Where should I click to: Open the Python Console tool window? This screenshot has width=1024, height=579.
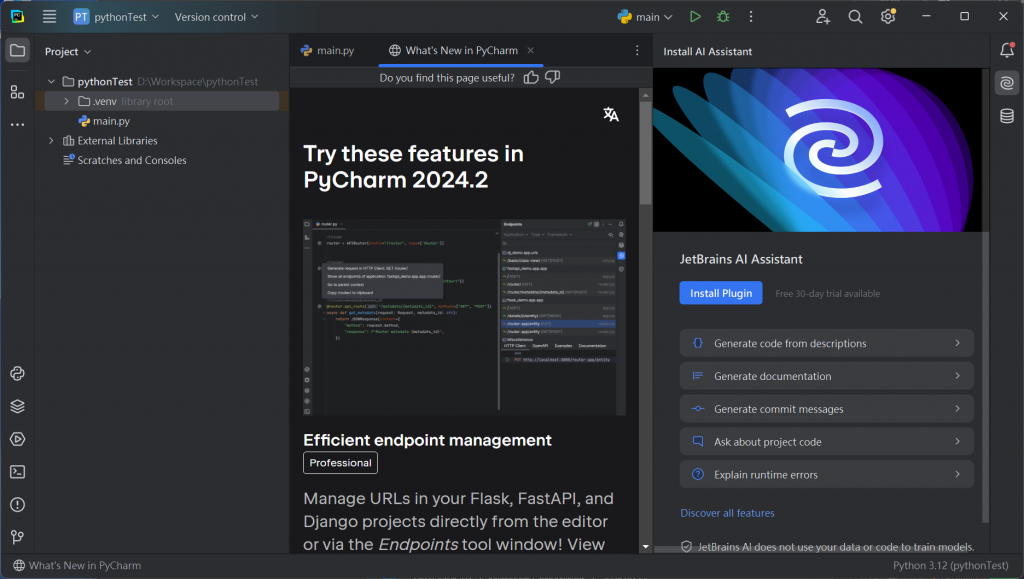[18, 373]
